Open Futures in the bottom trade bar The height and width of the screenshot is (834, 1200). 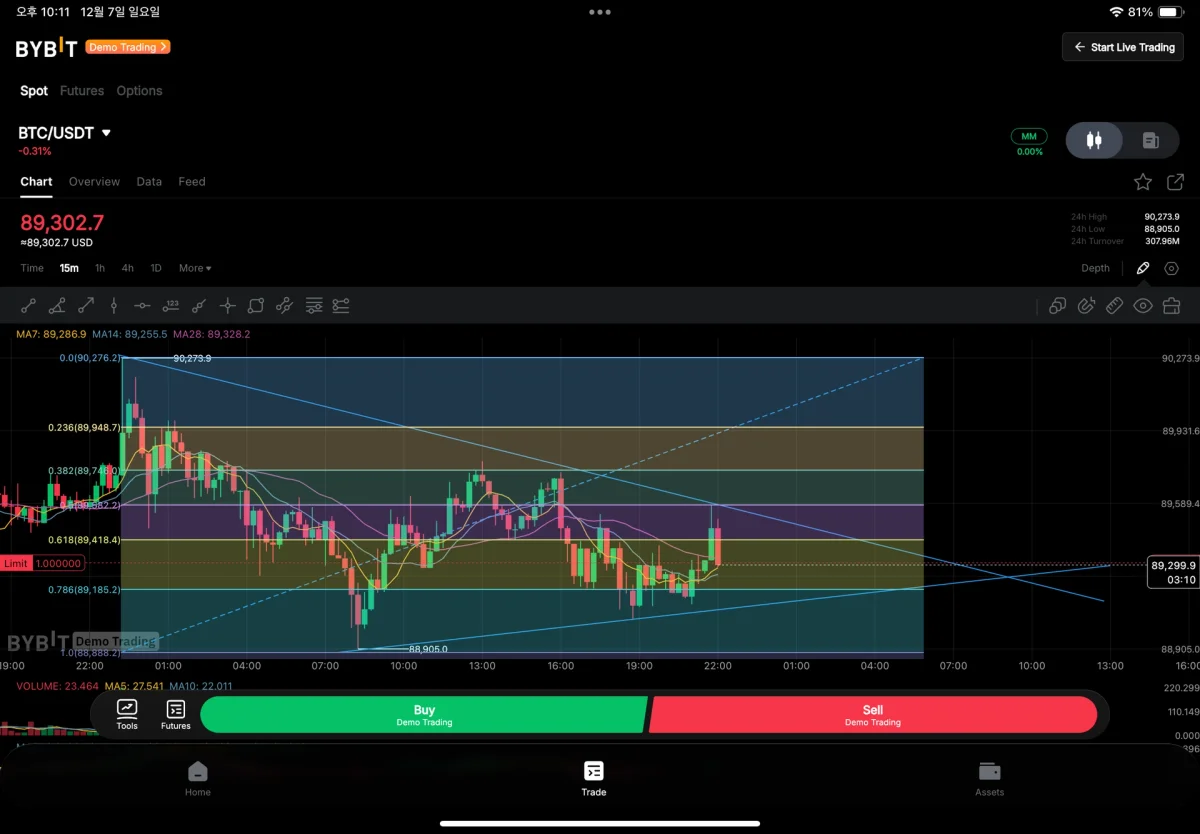(x=176, y=715)
